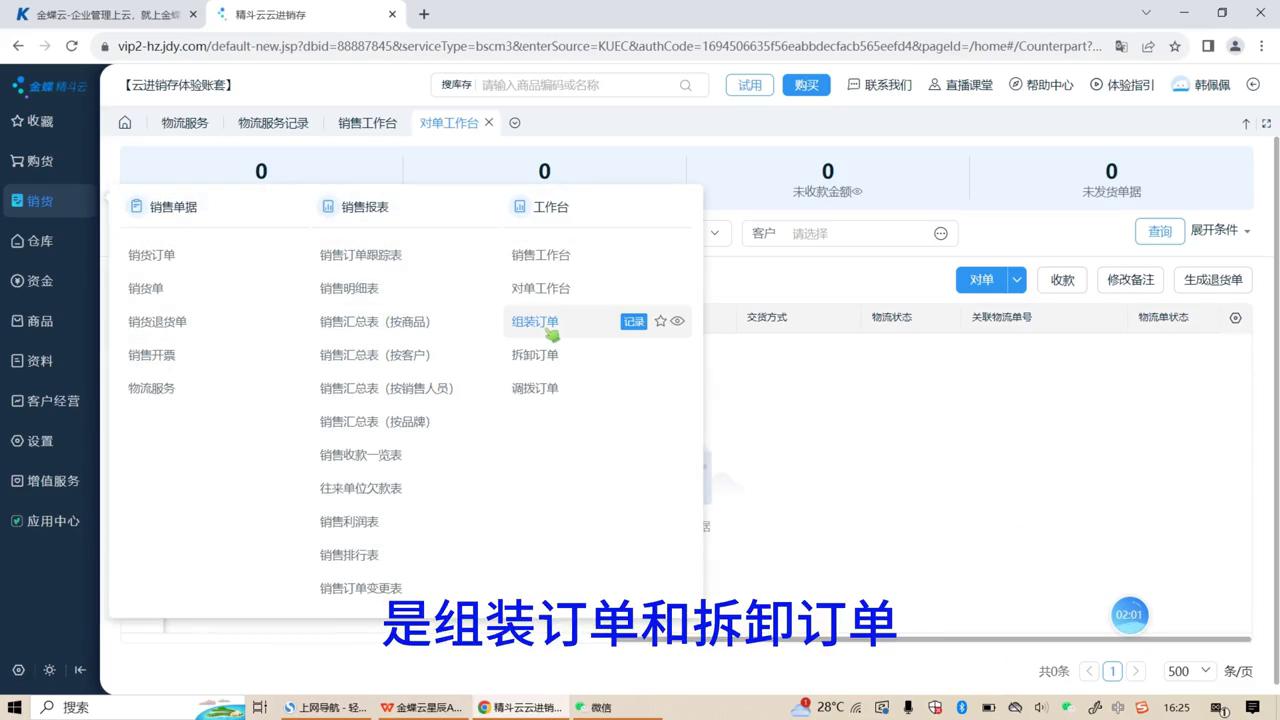The height and width of the screenshot is (720, 1280).
Task: Open the 仓库 module from the left sidebar
Action: (x=39, y=240)
